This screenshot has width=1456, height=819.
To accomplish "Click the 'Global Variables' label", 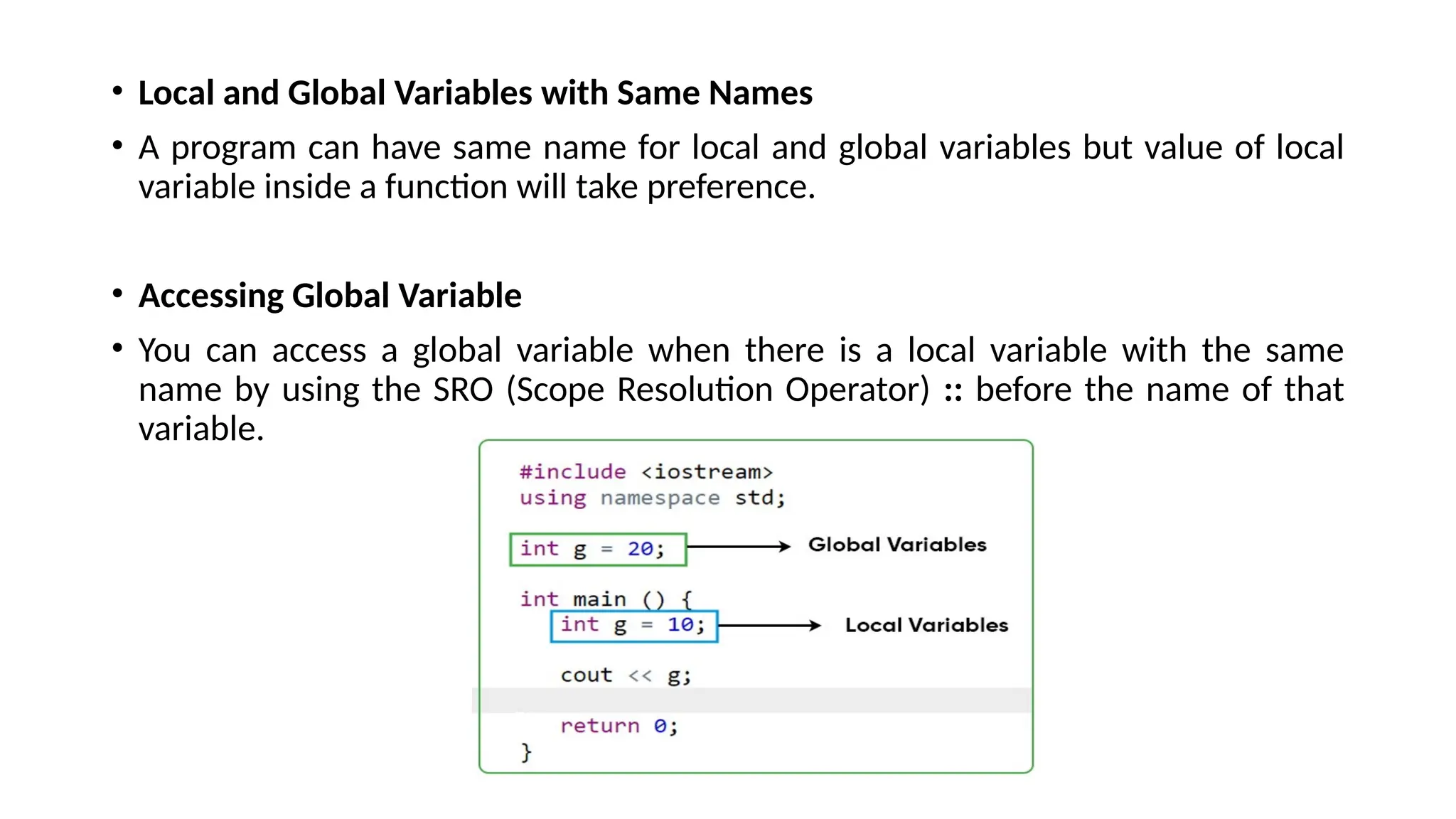I will point(897,545).
